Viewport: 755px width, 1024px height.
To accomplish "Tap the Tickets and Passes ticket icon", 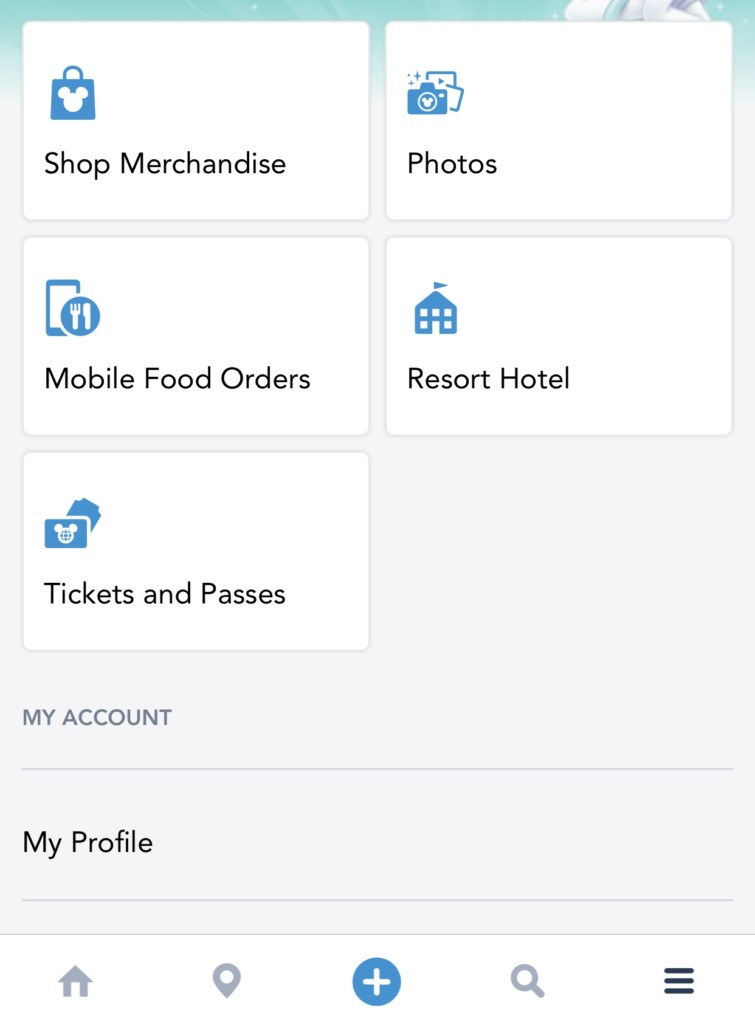I will (73, 523).
